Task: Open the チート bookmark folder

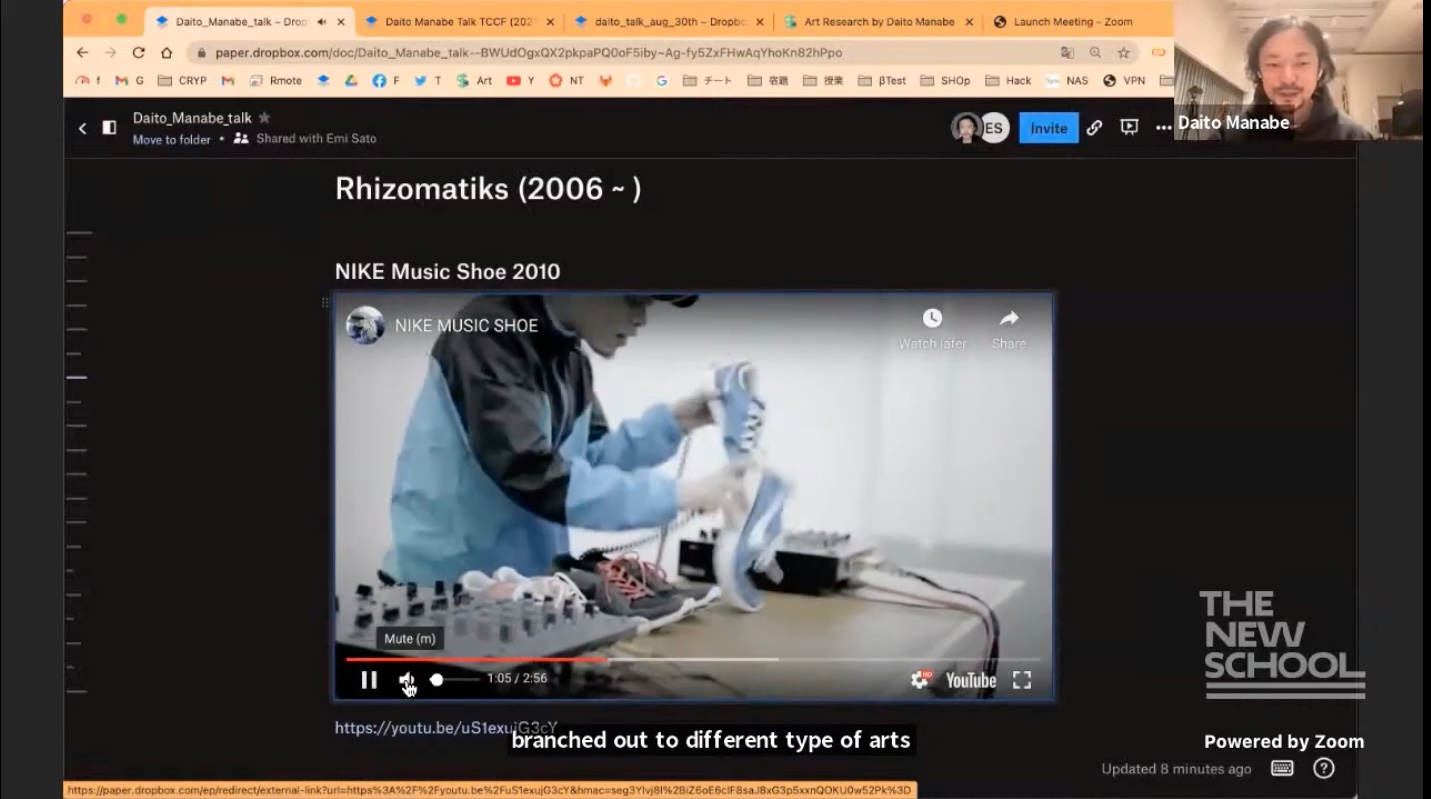Action: [709, 81]
